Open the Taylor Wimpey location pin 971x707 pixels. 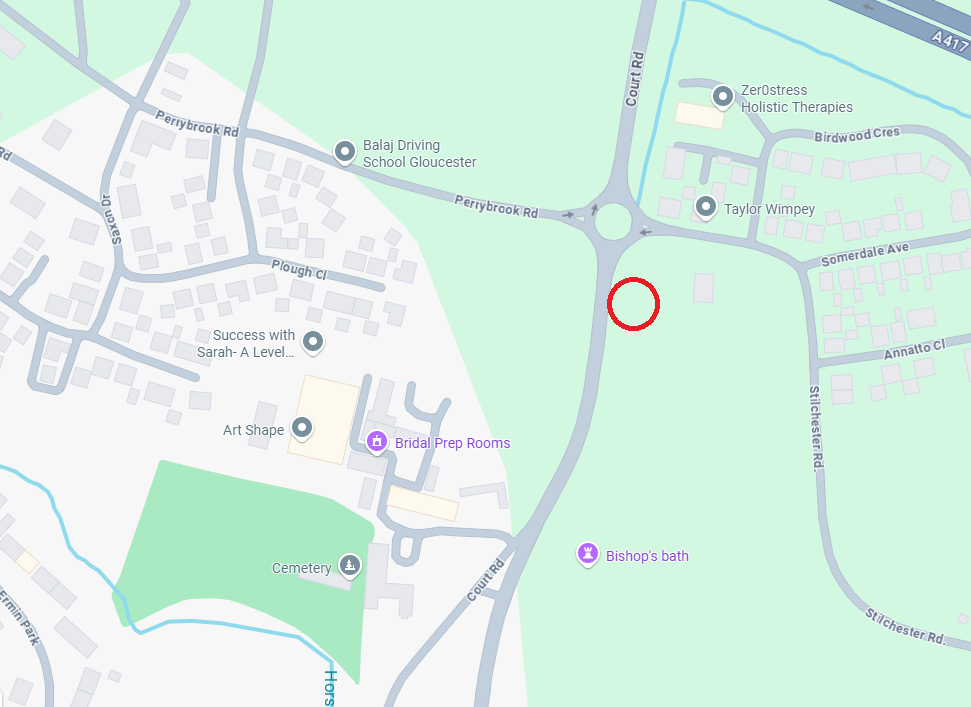pos(705,207)
